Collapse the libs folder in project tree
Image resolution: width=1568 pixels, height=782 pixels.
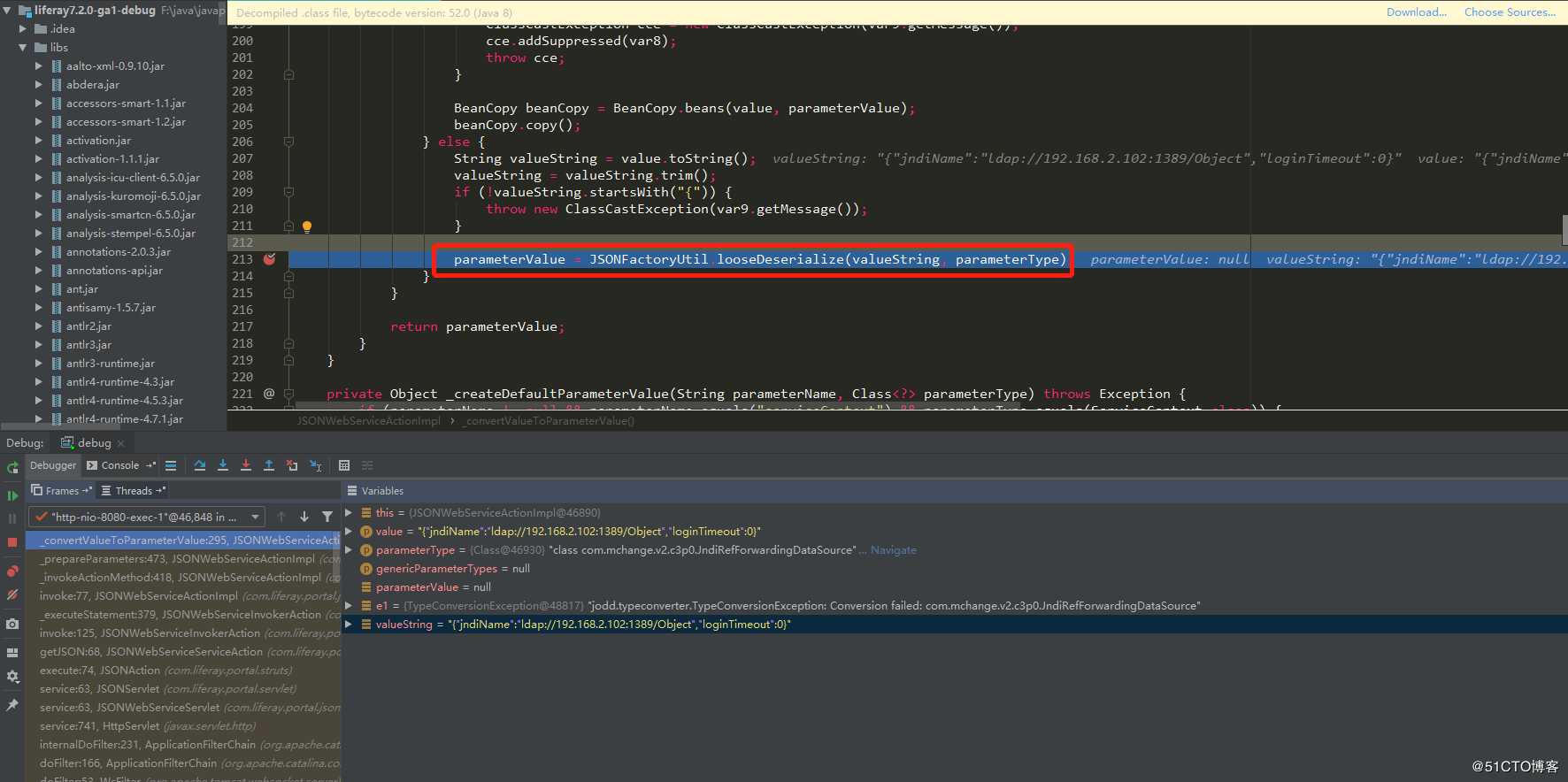pyautogui.click(x=22, y=48)
